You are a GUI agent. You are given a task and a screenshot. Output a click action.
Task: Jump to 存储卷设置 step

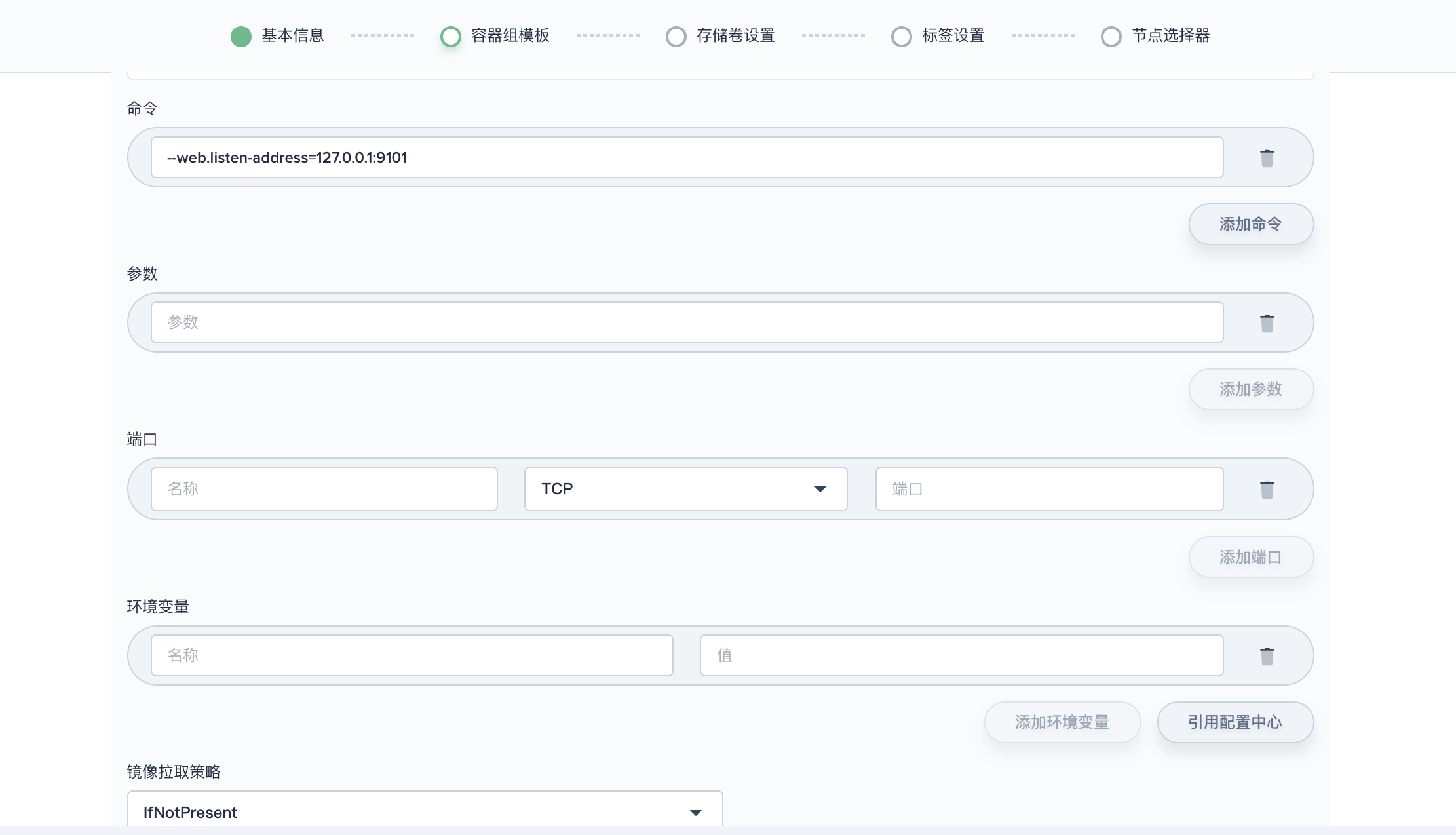click(721, 36)
